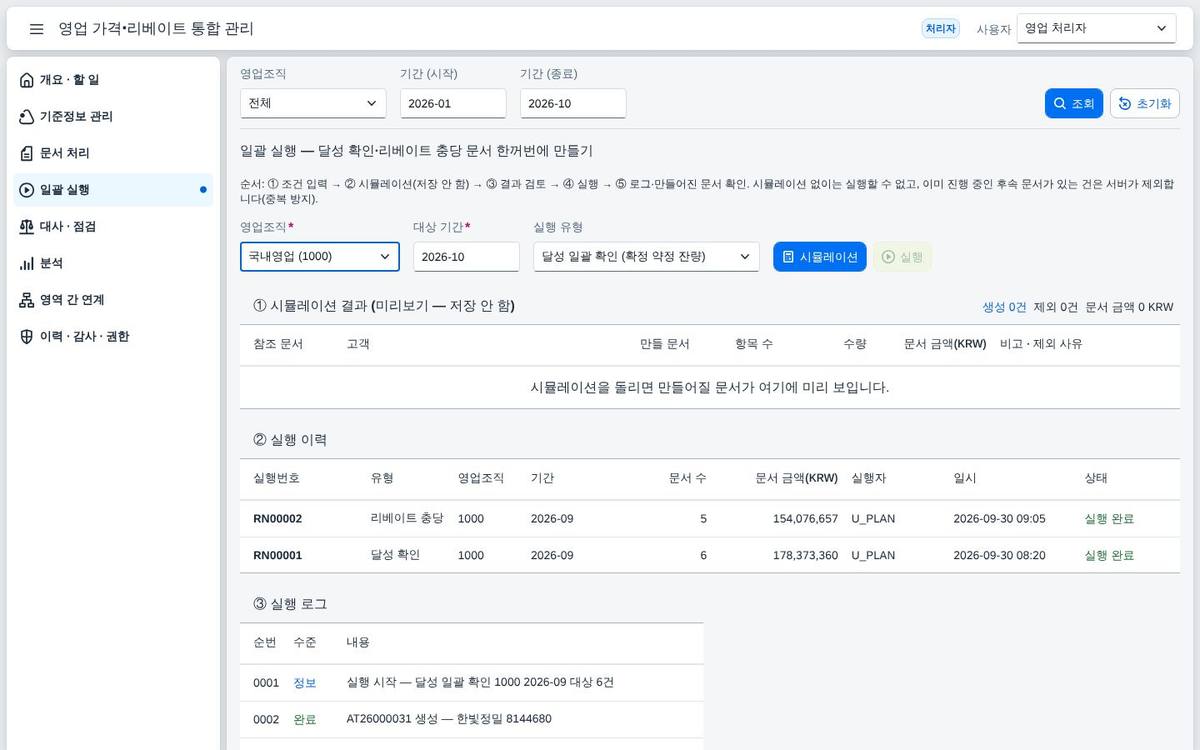Open the 사용자 dropdown showing 영업 처리자
1200x750 pixels.
(1096, 29)
